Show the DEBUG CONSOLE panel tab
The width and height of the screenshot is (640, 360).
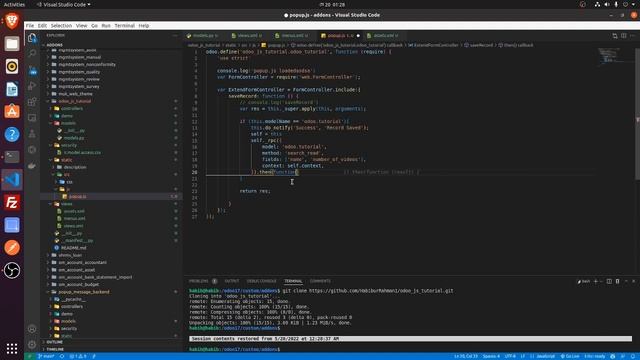tap(261, 281)
